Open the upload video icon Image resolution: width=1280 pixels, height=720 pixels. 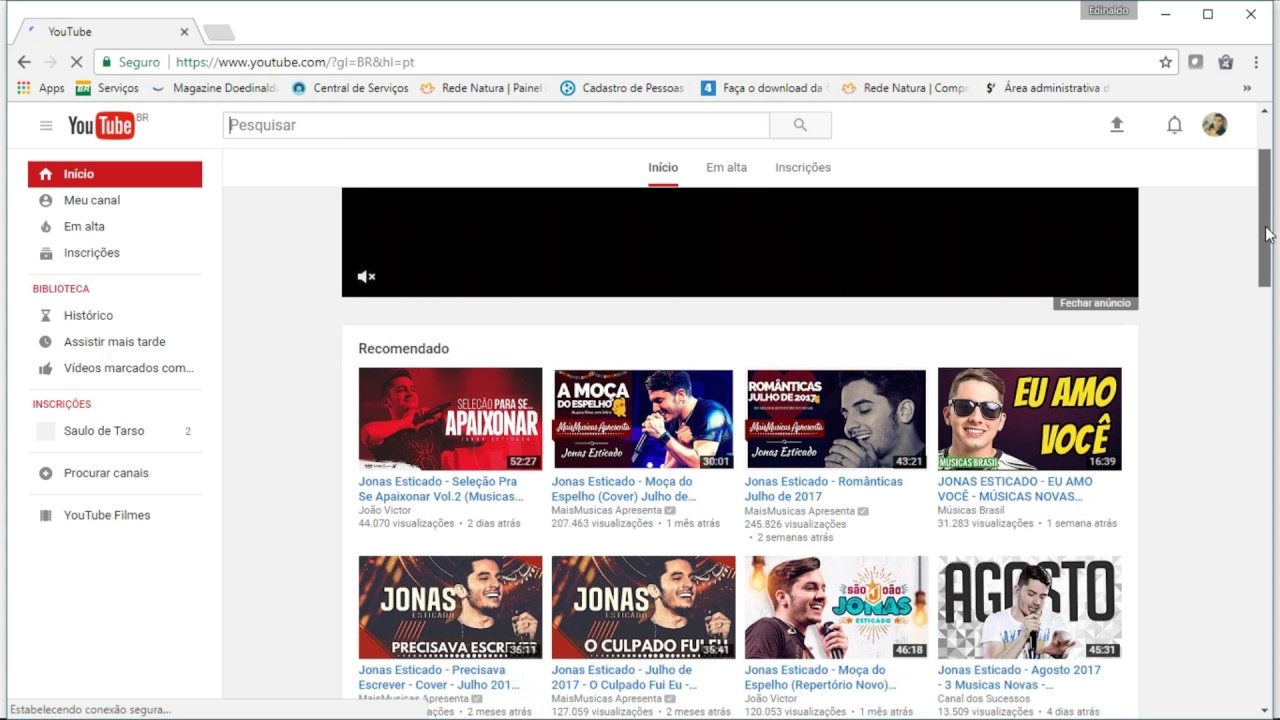pyautogui.click(x=1117, y=125)
